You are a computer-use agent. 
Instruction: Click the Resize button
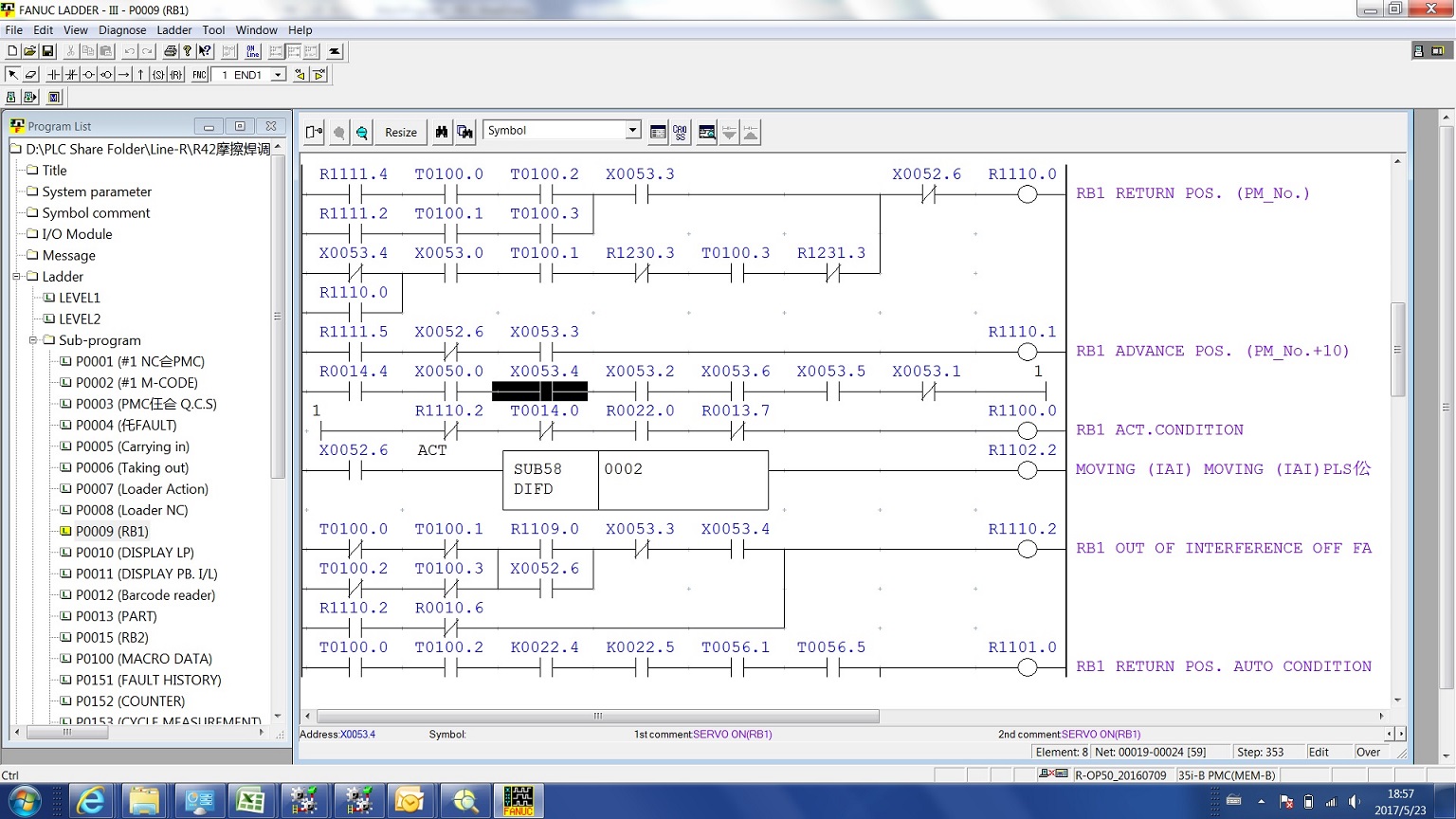[x=400, y=133]
